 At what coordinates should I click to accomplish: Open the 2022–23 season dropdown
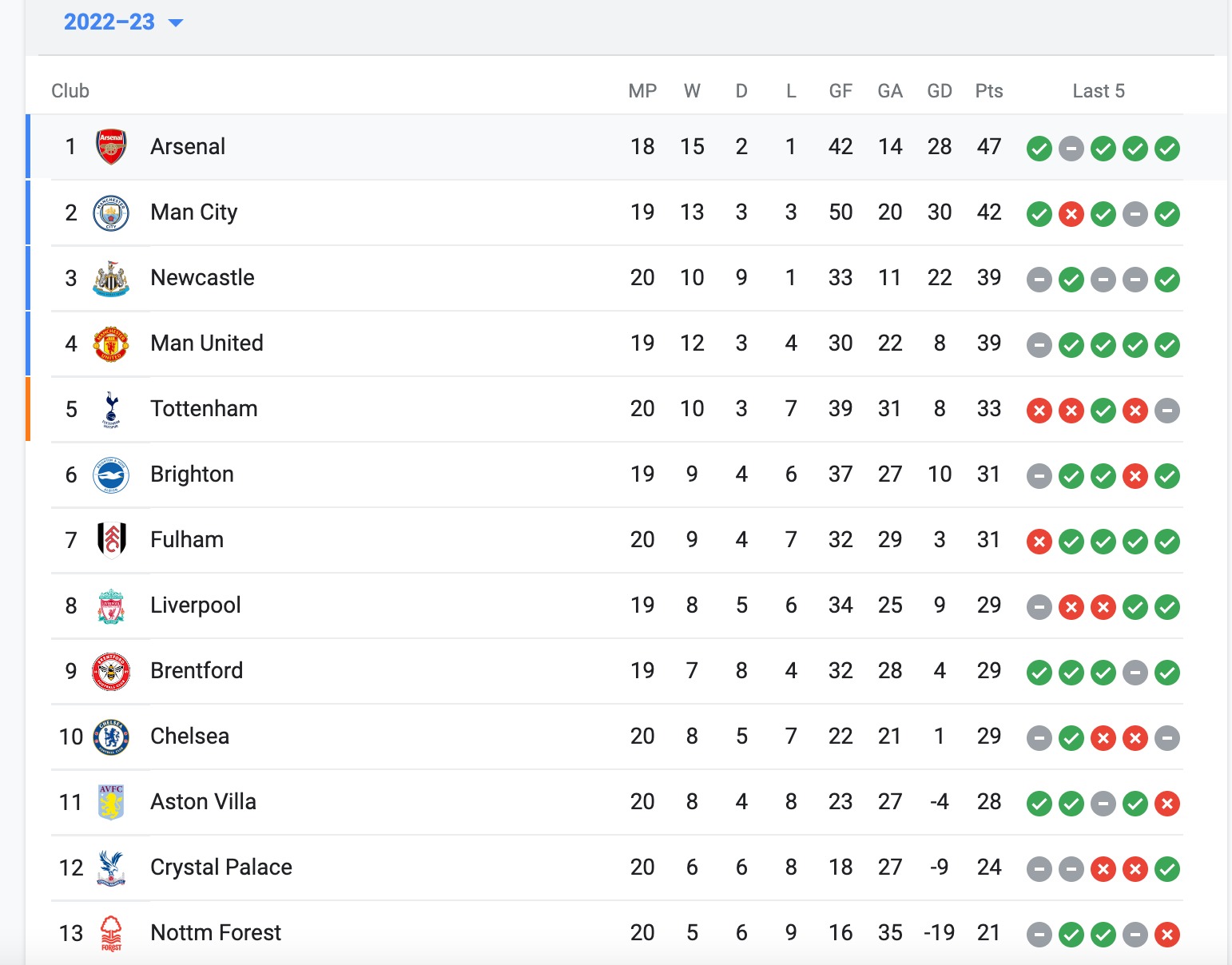pyautogui.click(x=123, y=22)
